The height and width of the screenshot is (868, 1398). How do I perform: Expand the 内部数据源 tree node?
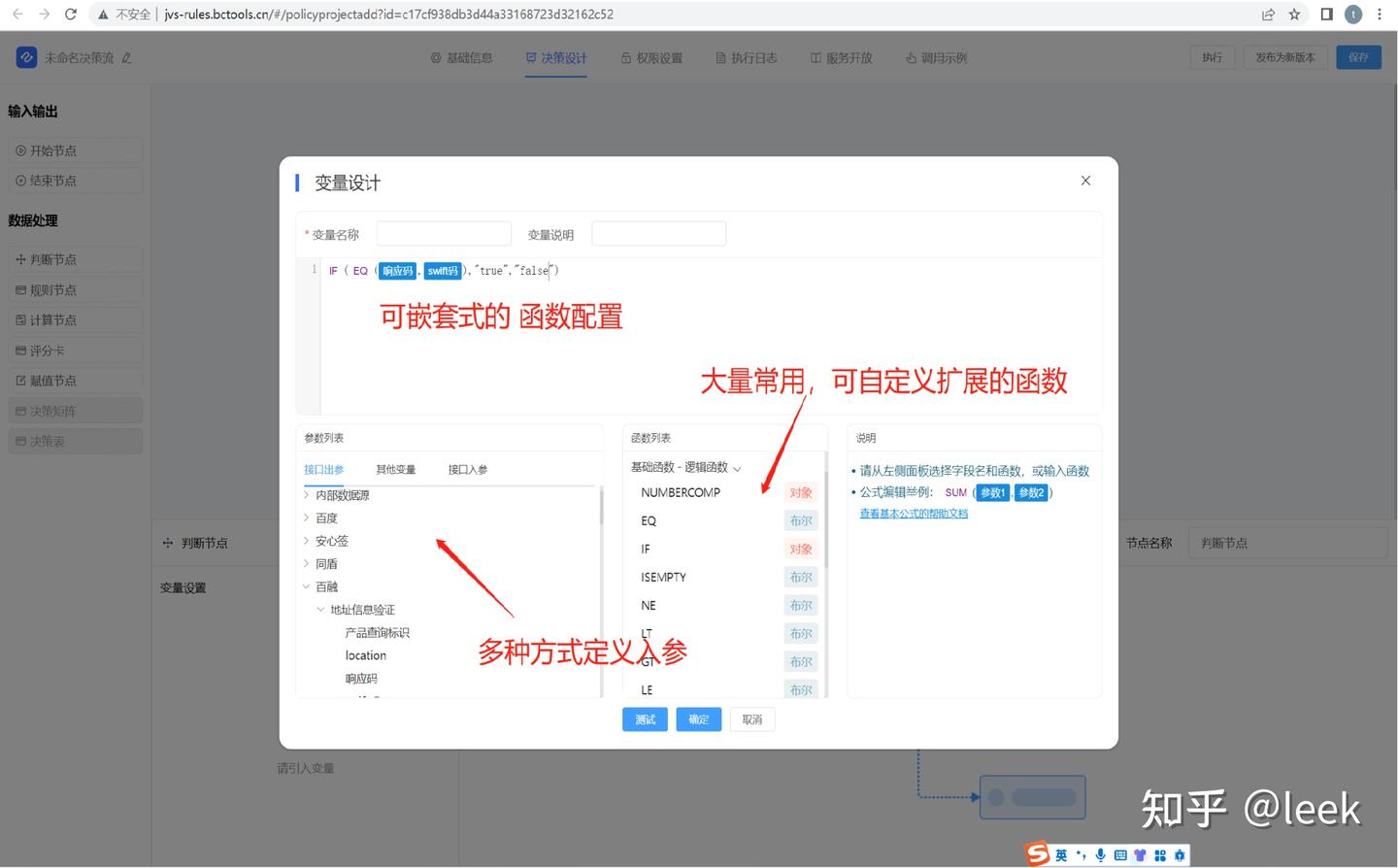pyautogui.click(x=305, y=494)
